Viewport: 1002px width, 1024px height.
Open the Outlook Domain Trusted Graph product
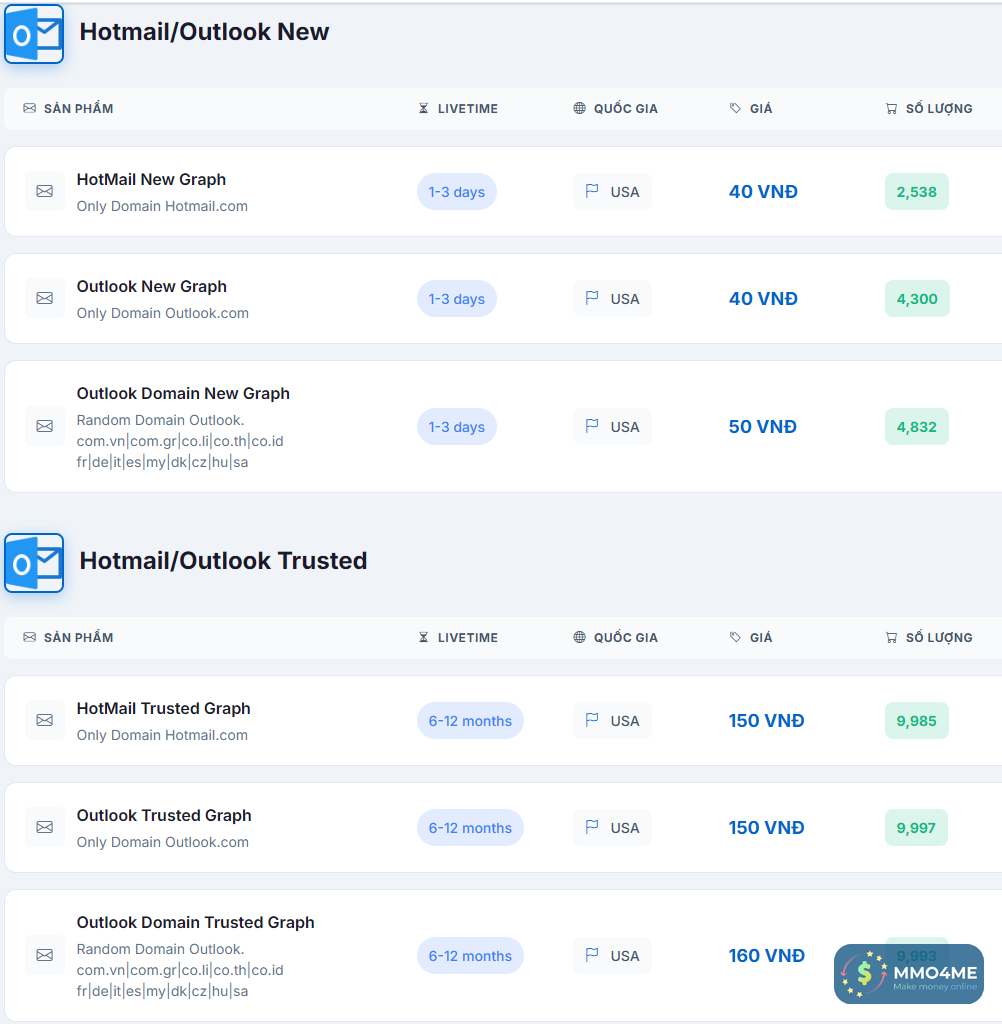(195, 922)
